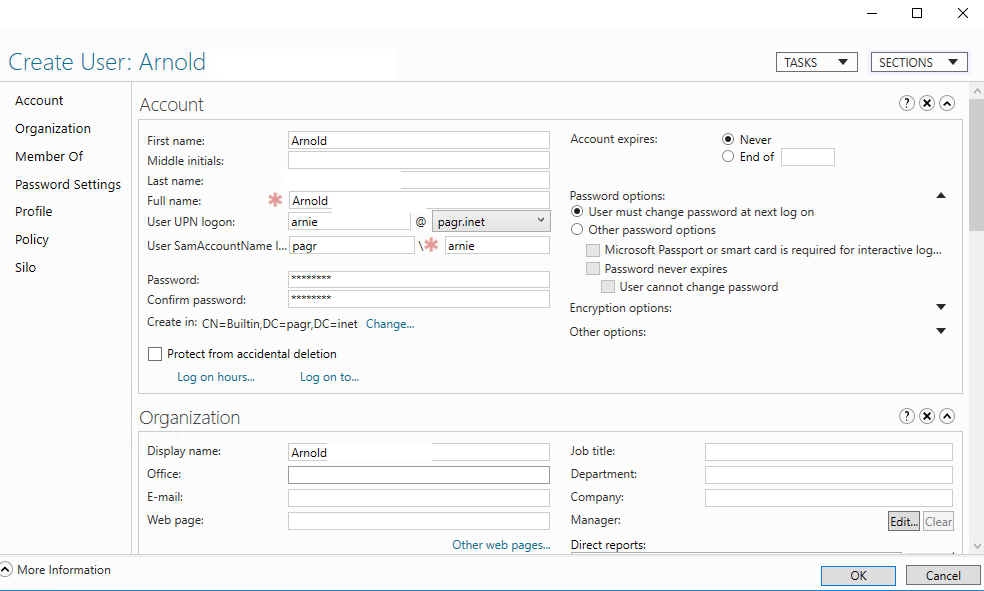Enable Protect from accidental deletion checkbox
Screen dimensions: 984x591
(x=155, y=354)
